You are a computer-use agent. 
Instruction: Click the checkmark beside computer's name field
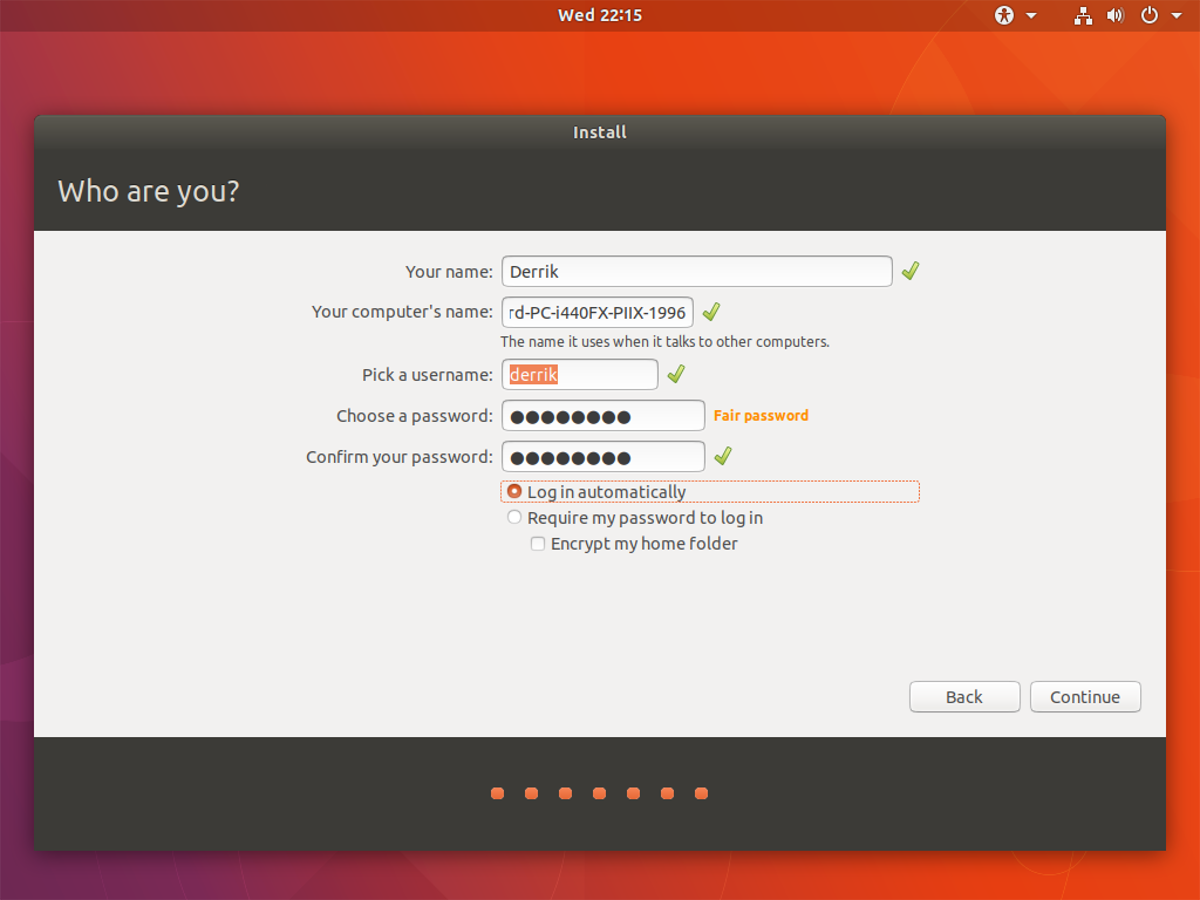tap(711, 312)
